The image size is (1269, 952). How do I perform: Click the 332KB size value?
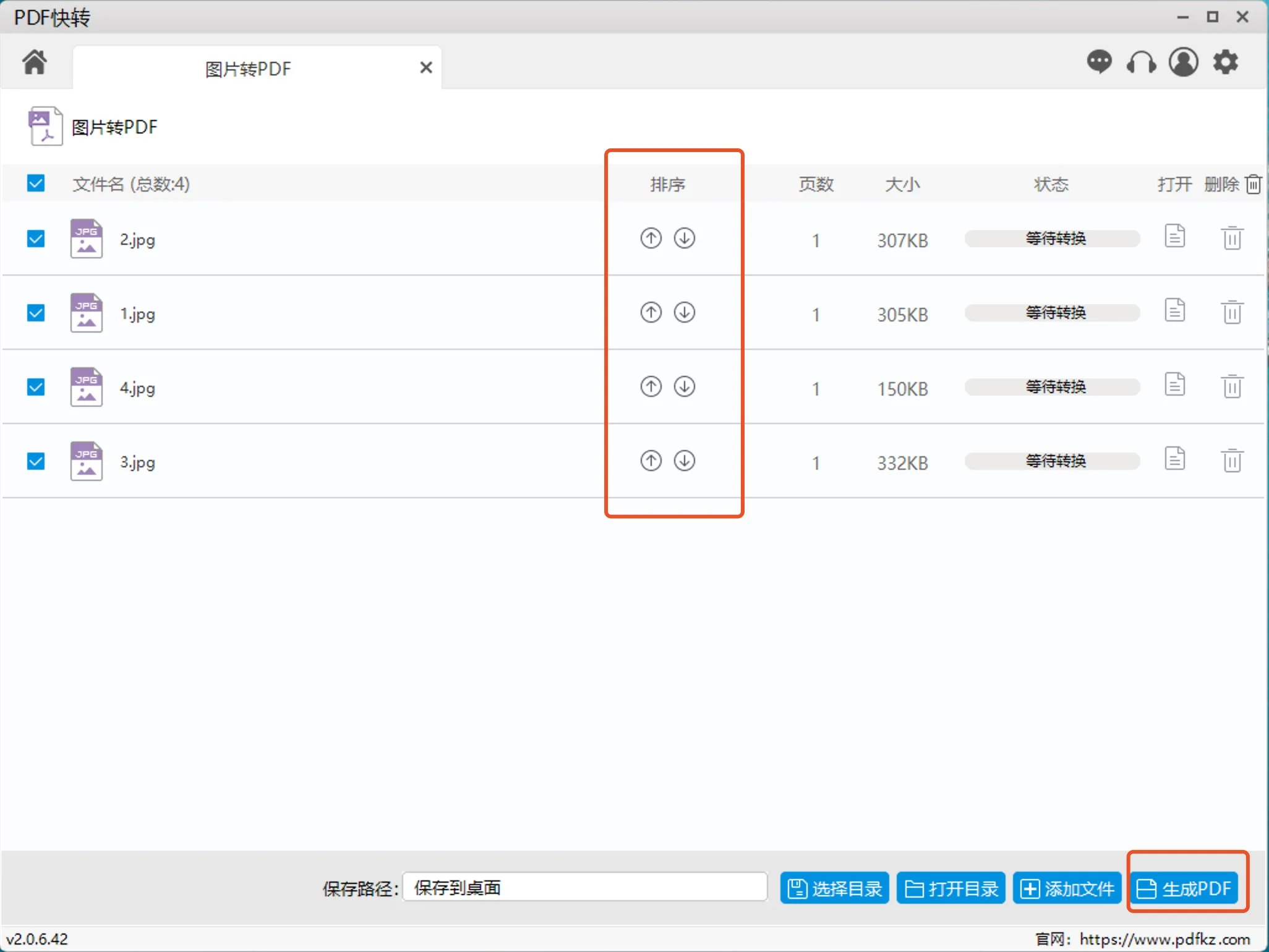click(902, 463)
